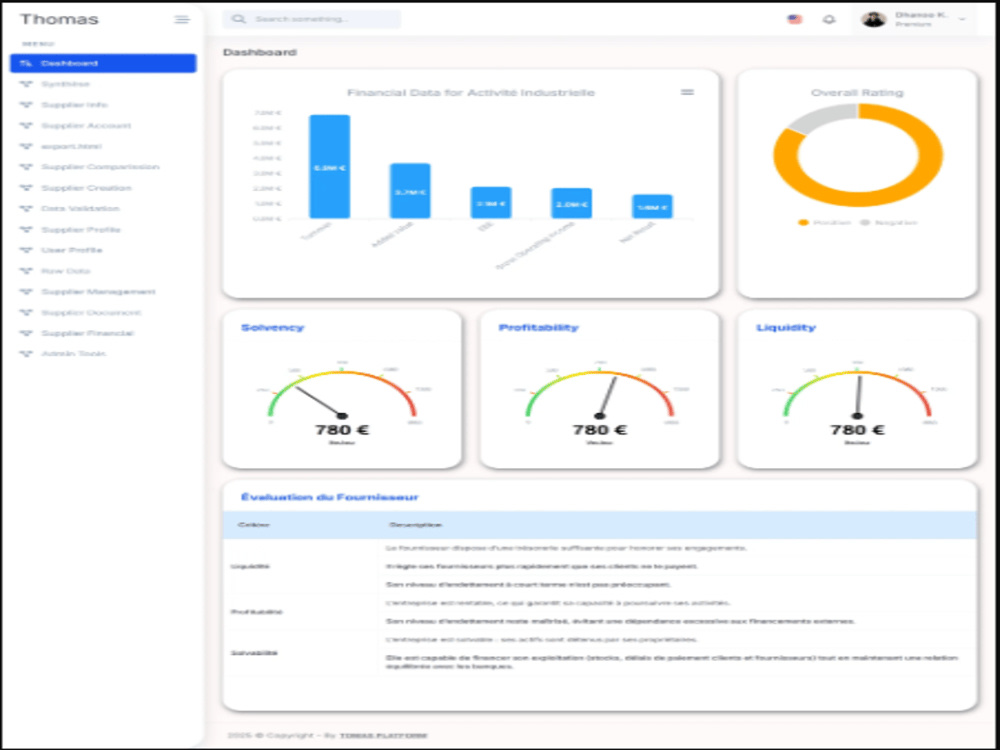Click the Profitability card title
The width and height of the screenshot is (1000, 750).
[538, 328]
